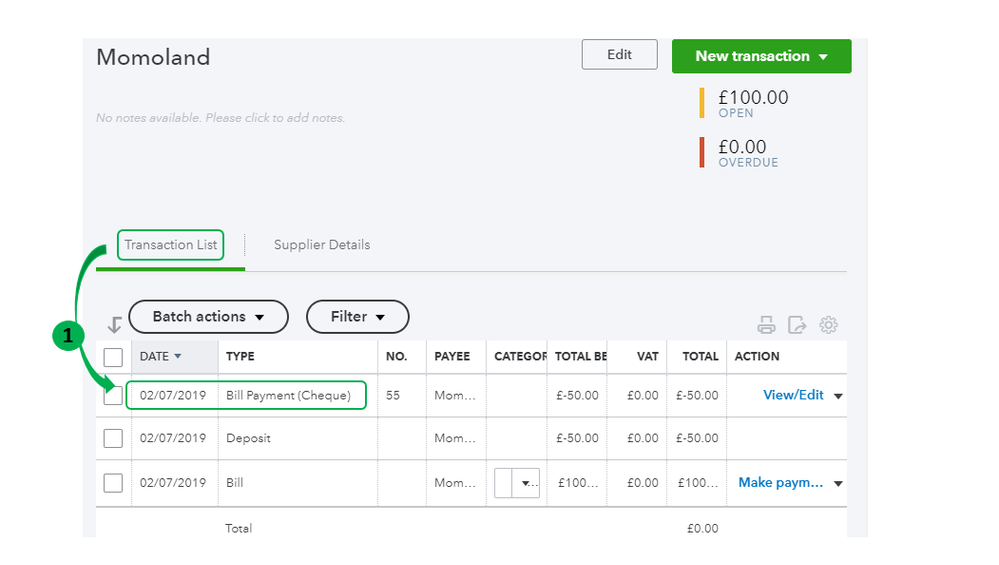Open table settings gear icon

coord(828,325)
